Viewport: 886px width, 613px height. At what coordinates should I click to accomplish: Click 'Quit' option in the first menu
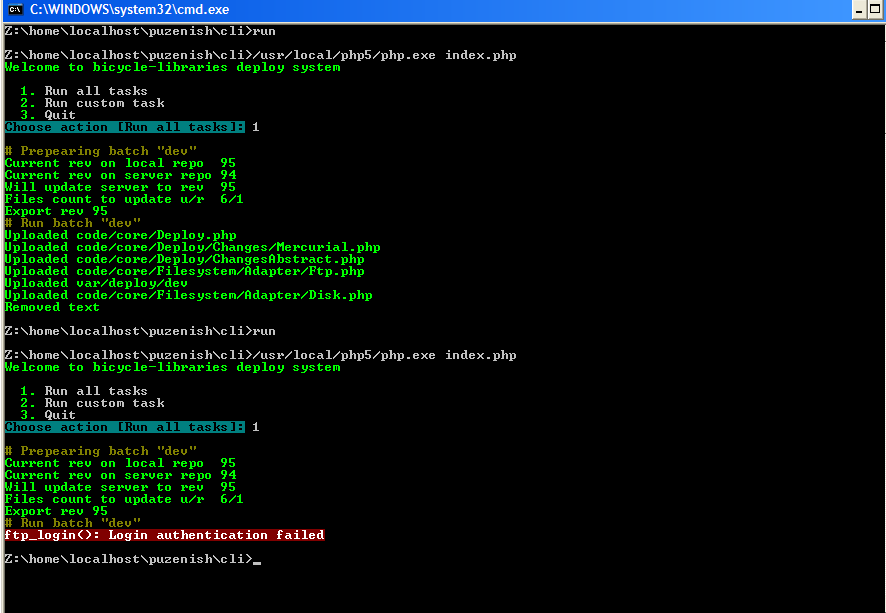point(60,115)
